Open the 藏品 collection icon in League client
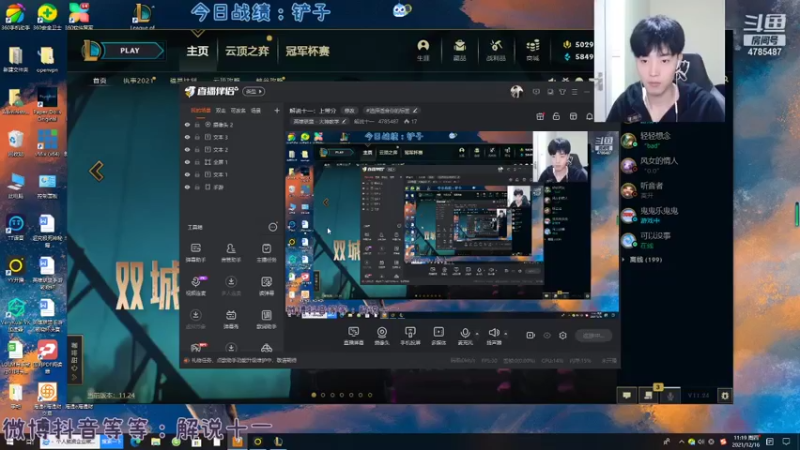The width and height of the screenshot is (800, 450). click(460, 51)
